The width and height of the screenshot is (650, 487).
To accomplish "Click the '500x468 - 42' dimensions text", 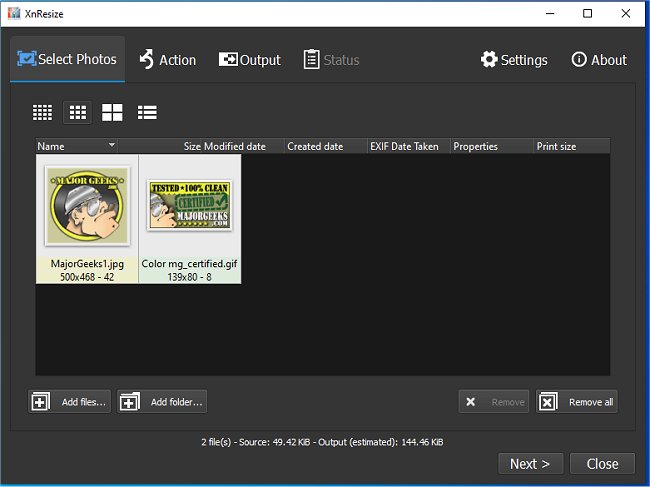I will 87,277.
